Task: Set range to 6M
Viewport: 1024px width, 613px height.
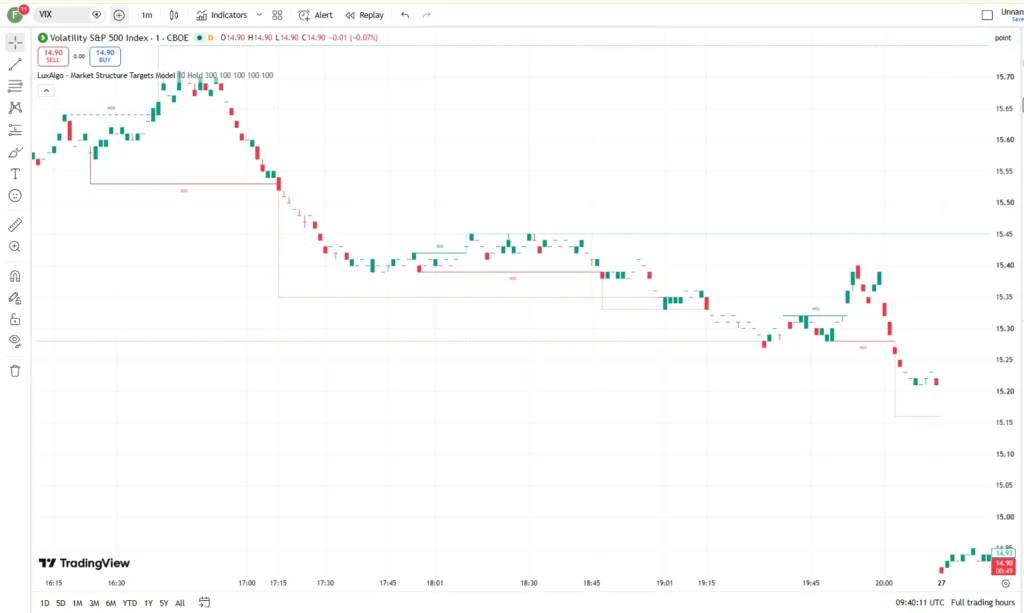Action: point(111,603)
